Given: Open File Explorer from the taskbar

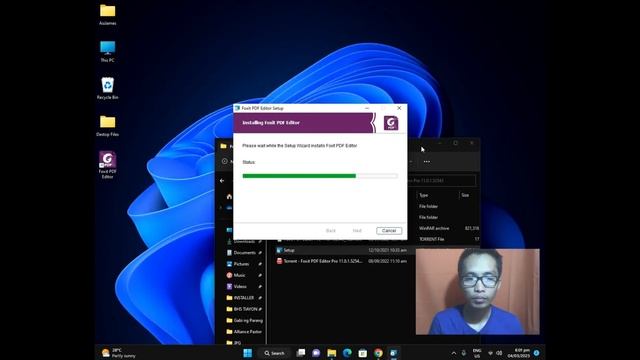Looking at the screenshot, I should point(331,353).
